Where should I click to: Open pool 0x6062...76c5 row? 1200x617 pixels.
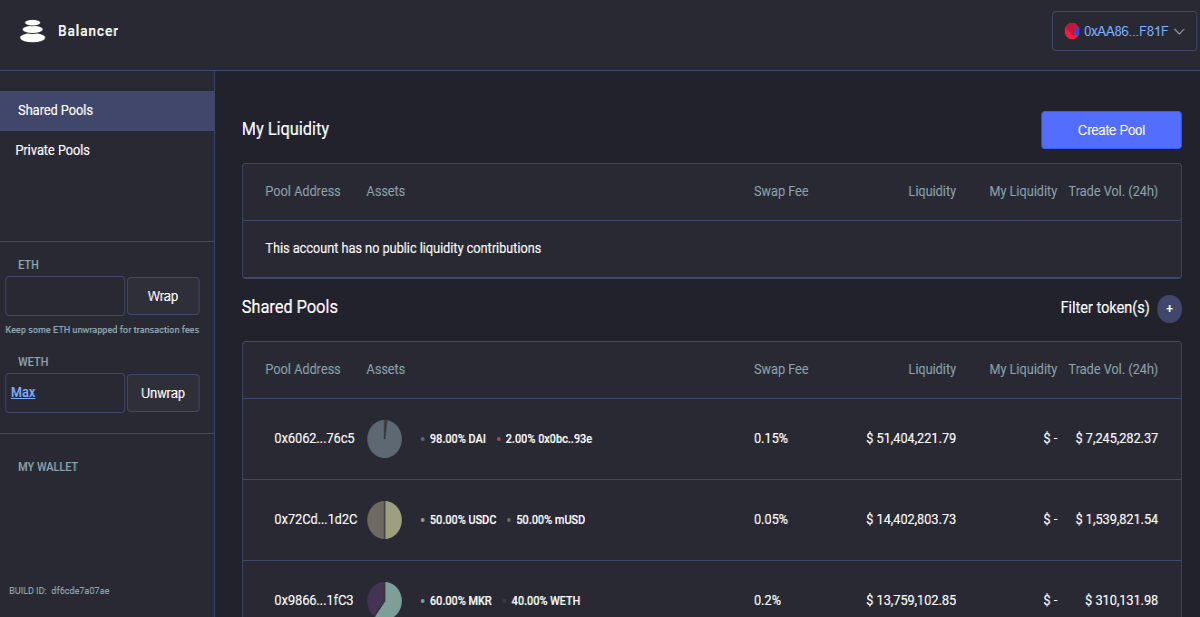click(x=711, y=439)
